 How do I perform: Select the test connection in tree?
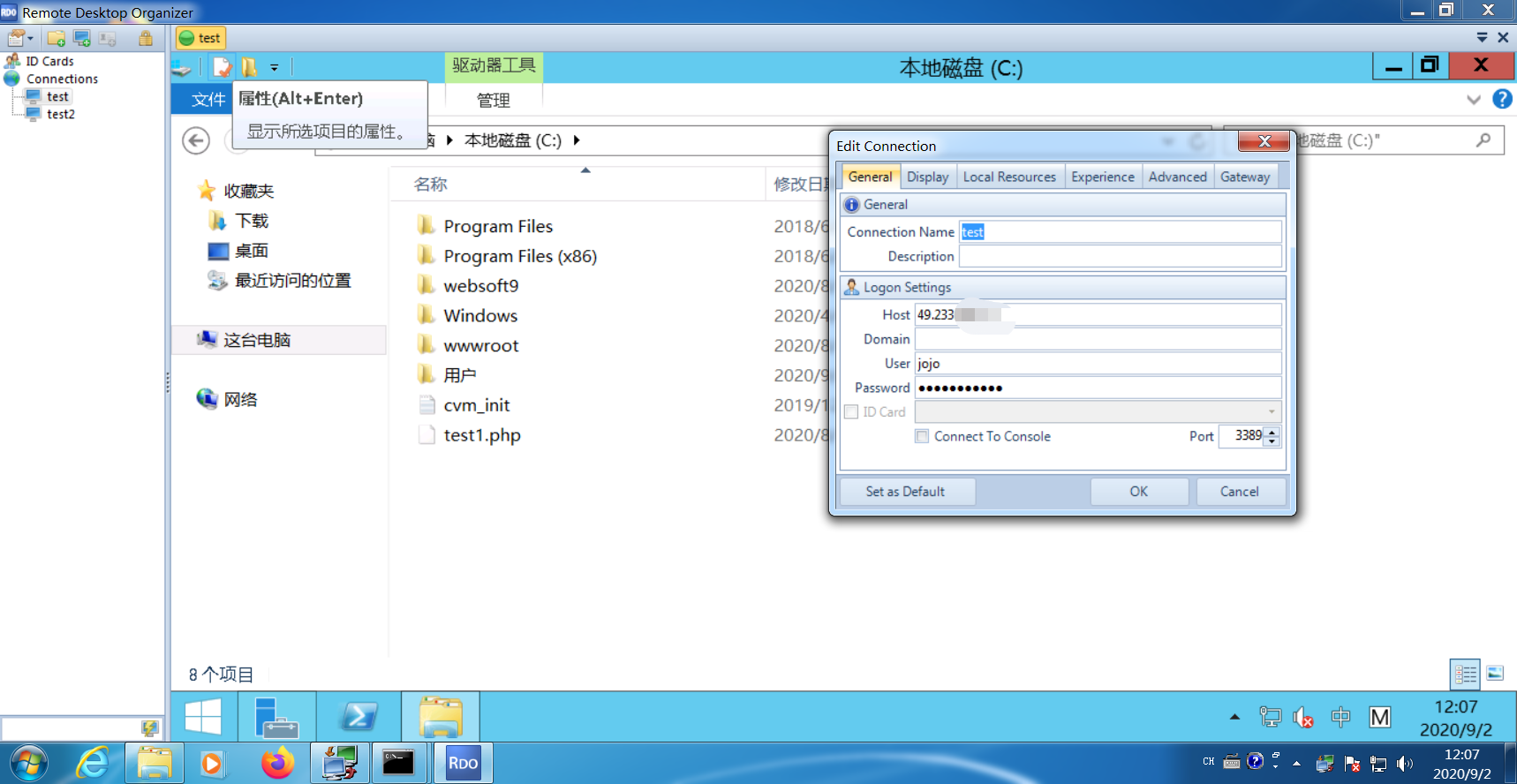tap(57, 96)
